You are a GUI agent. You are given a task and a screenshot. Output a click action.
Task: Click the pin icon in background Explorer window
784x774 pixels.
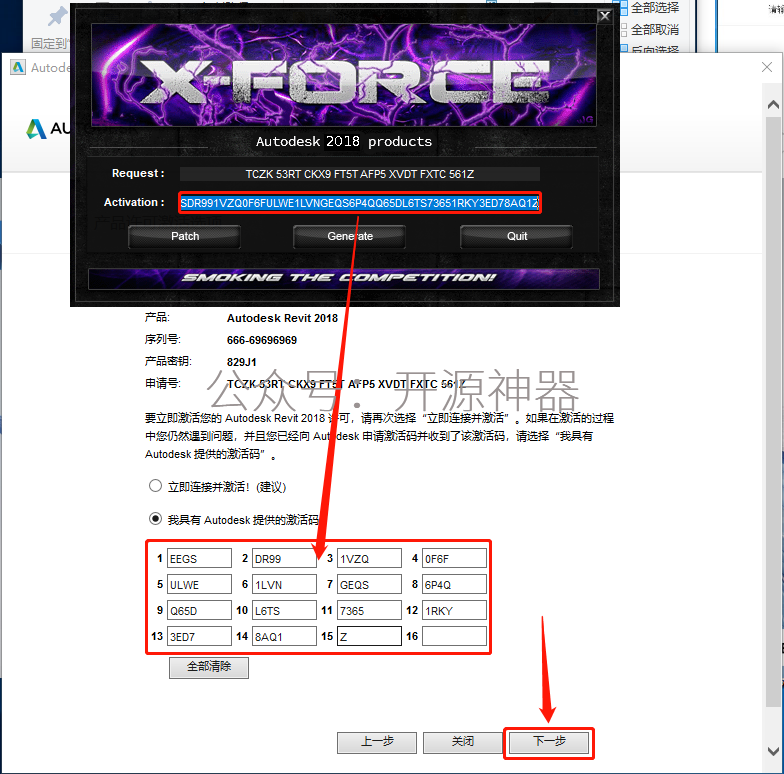click(x=57, y=16)
